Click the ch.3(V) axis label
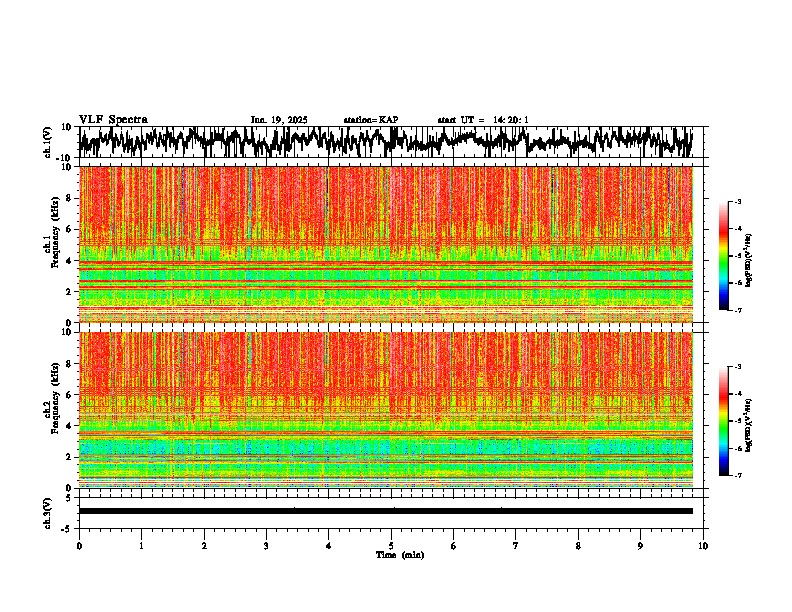792x612 pixels. point(48,513)
